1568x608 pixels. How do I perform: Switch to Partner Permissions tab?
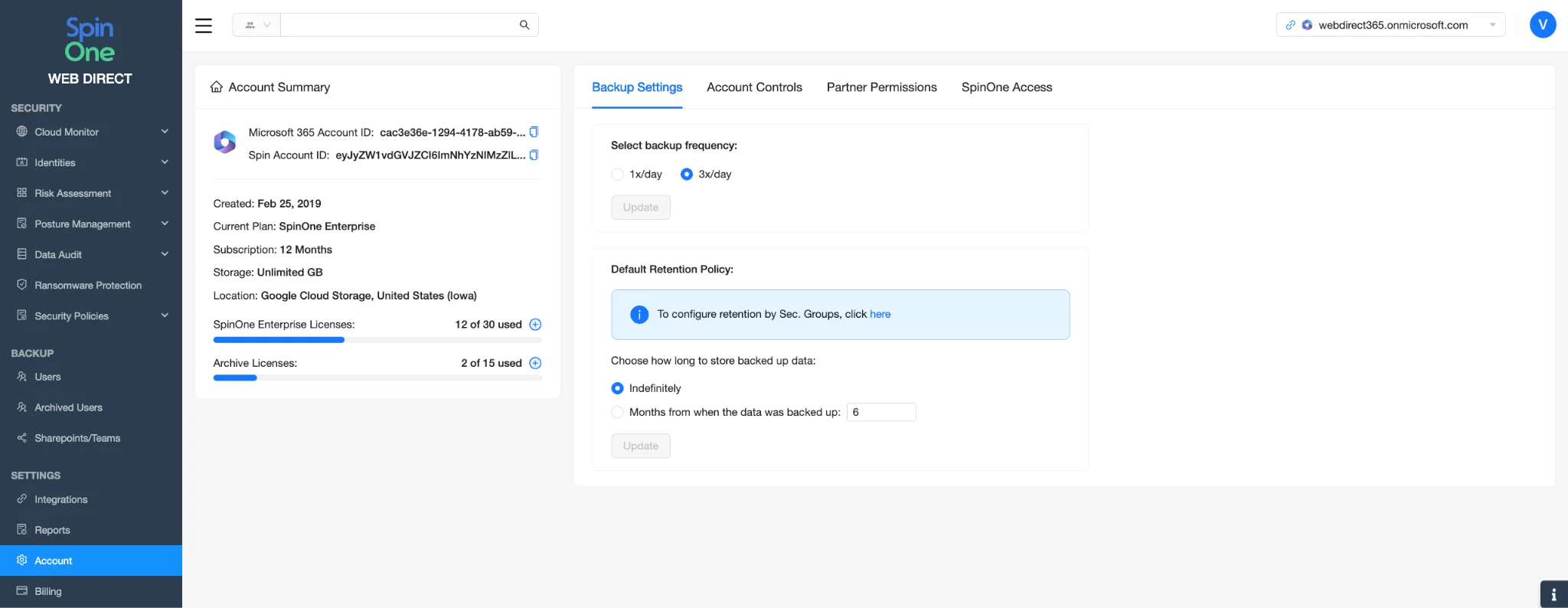pyautogui.click(x=882, y=87)
